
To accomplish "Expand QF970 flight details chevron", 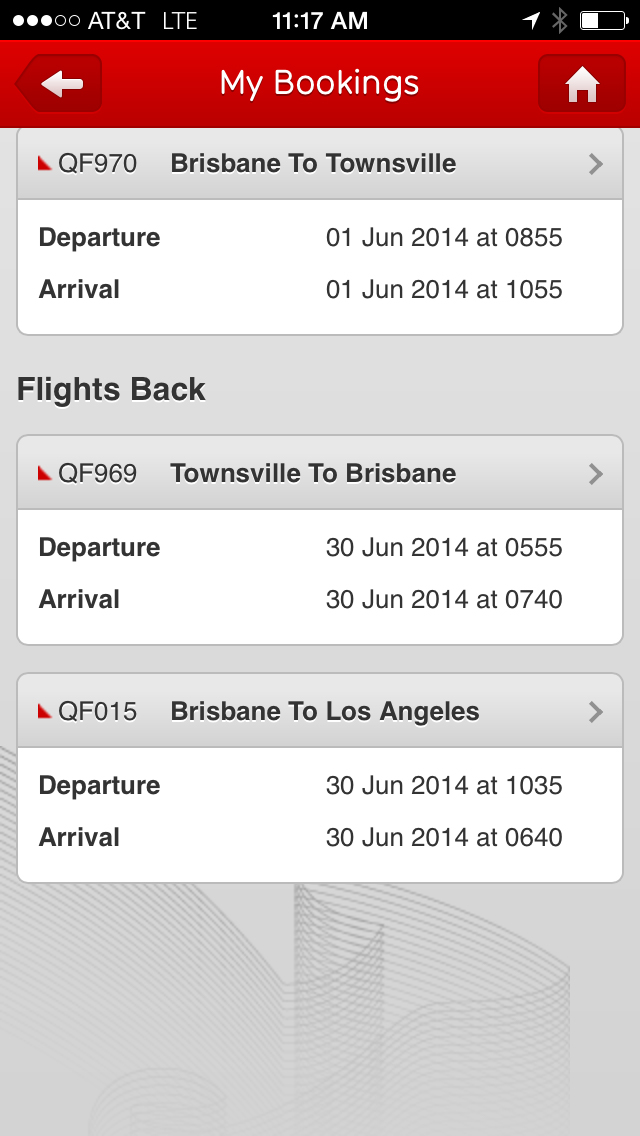I will pos(596,164).
